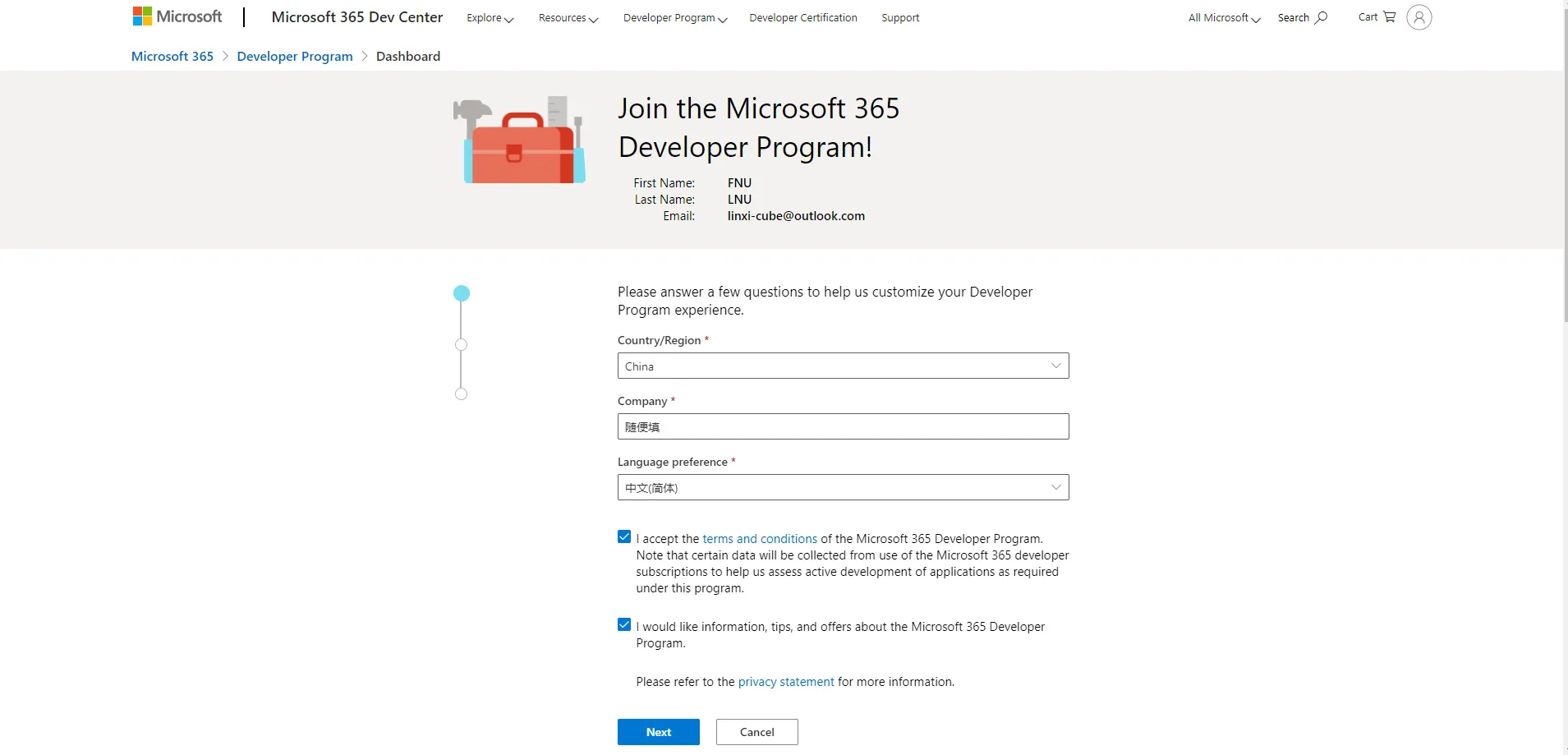Open the privacy statement link
Screen dimensions: 1568x755
click(785, 682)
